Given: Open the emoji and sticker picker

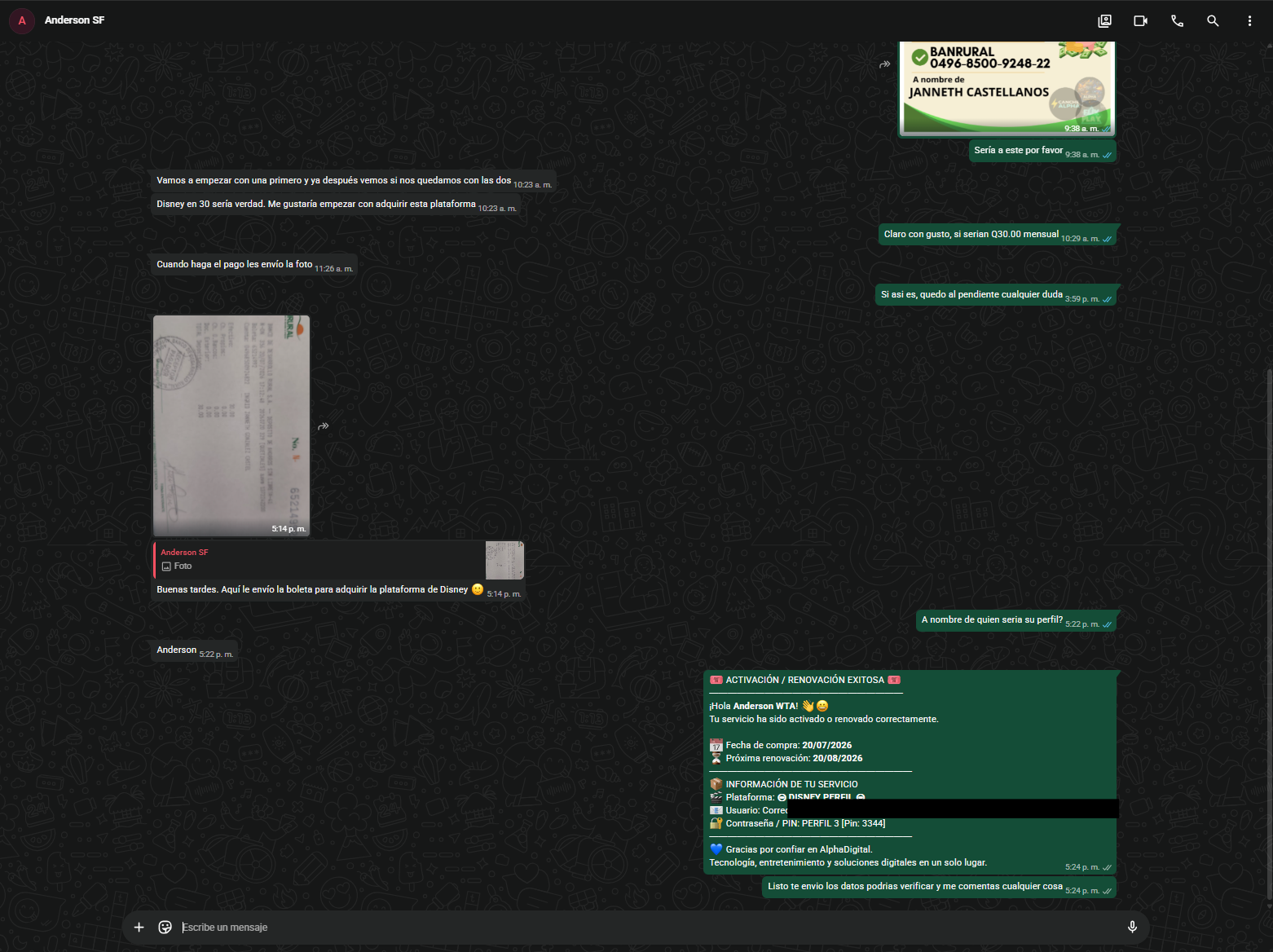Looking at the screenshot, I should click(x=165, y=927).
